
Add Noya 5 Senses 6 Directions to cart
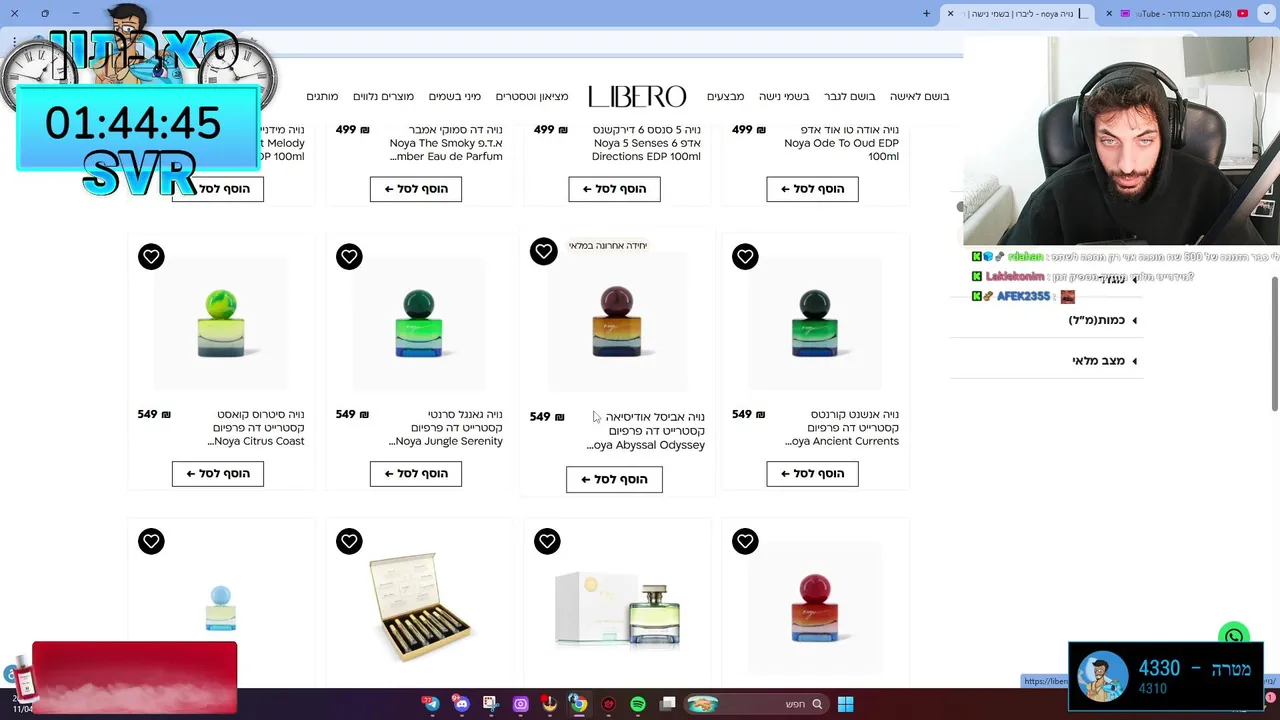click(x=614, y=188)
